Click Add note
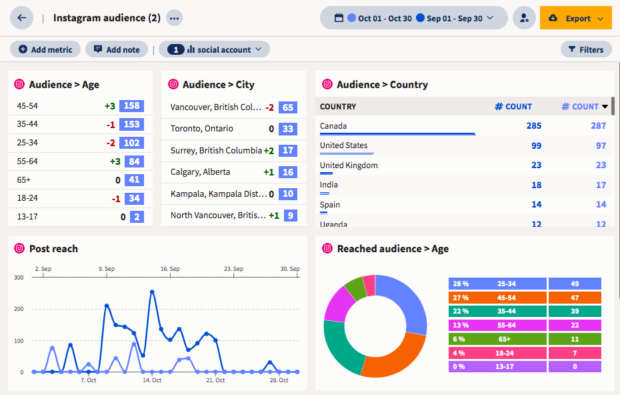This screenshot has width=620, height=395. point(117,49)
